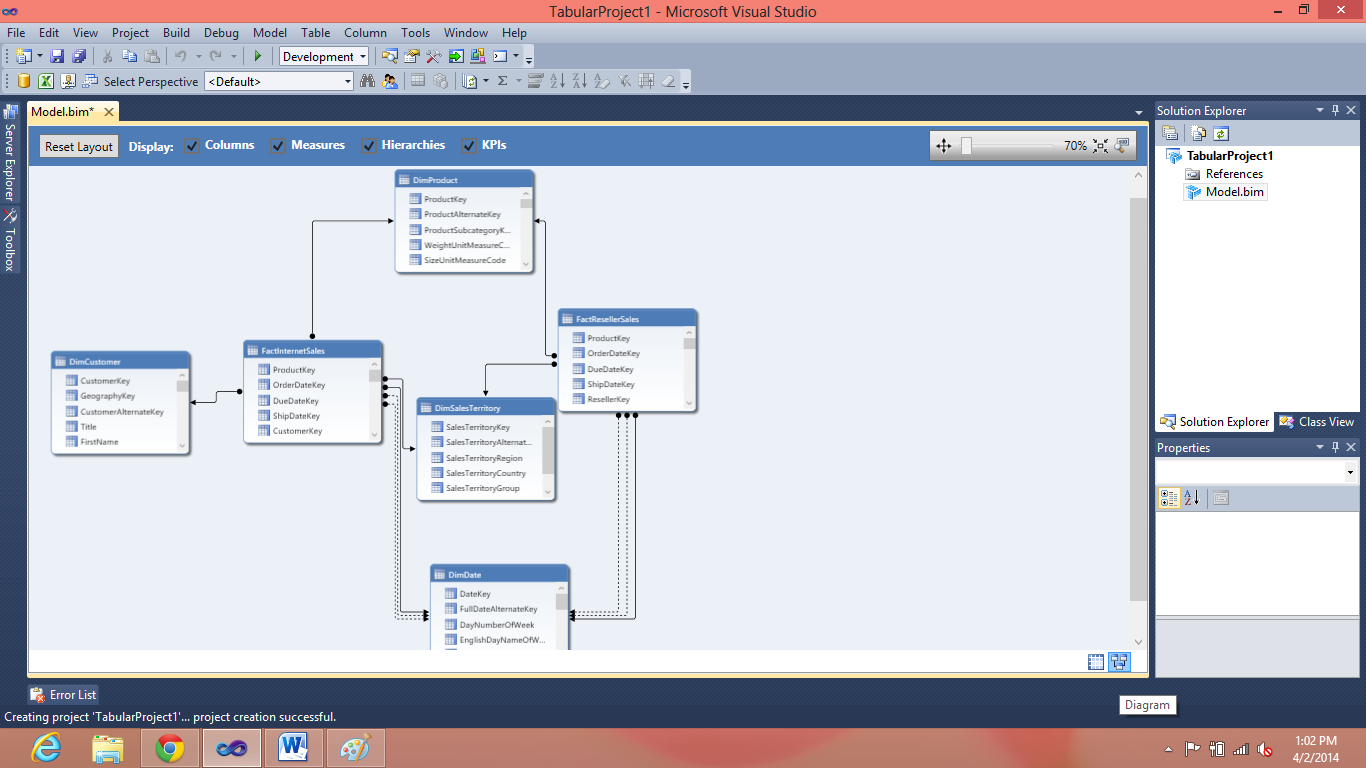The width and height of the screenshot is (1366, 768).
Task: Click the Find binoculars icon
Action: 368,81
